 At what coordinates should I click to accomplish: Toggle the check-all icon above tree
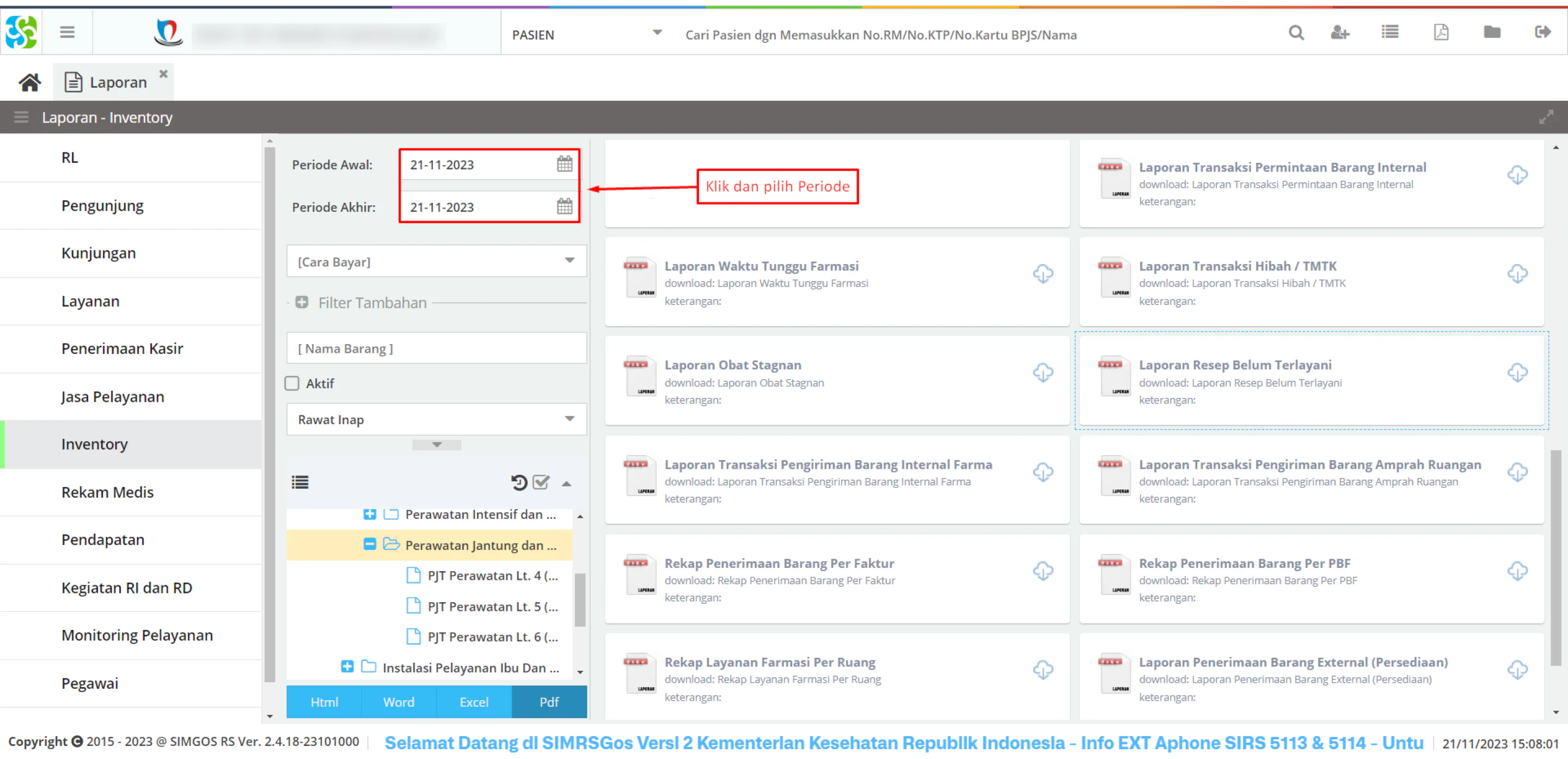[x=541, y=482]
